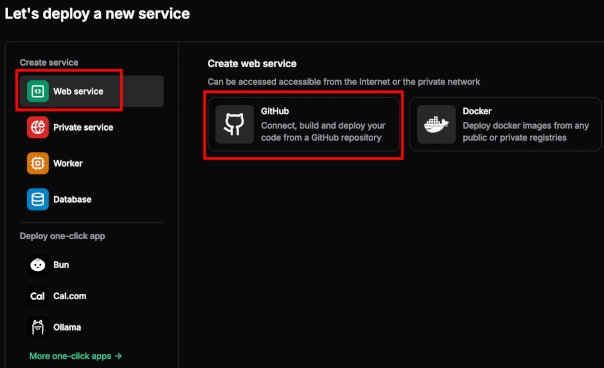Click the blue Database icon
This screenshot has width=604, height=368.
(38, 199)
